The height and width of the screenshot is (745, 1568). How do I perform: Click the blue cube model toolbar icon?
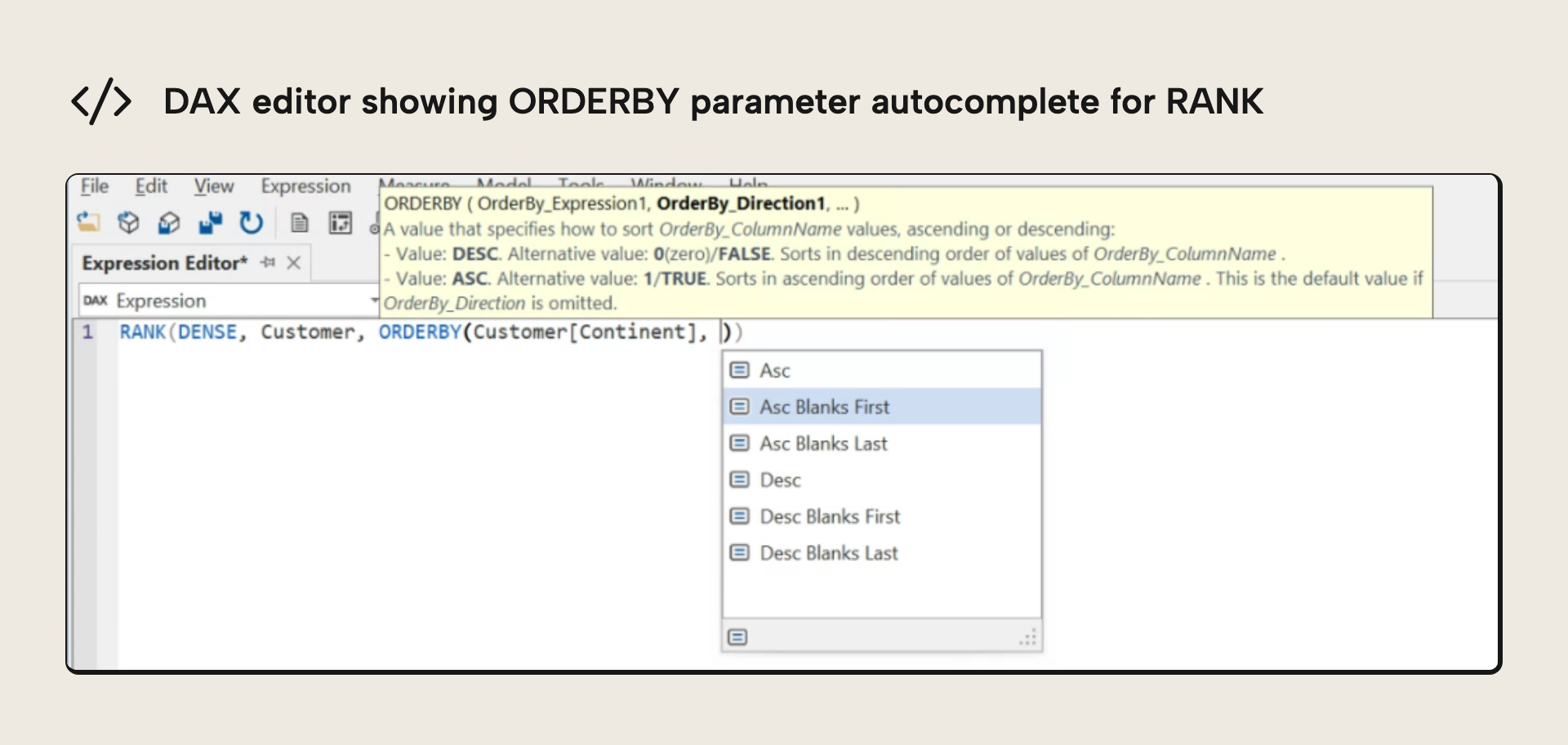coord(169,222)
